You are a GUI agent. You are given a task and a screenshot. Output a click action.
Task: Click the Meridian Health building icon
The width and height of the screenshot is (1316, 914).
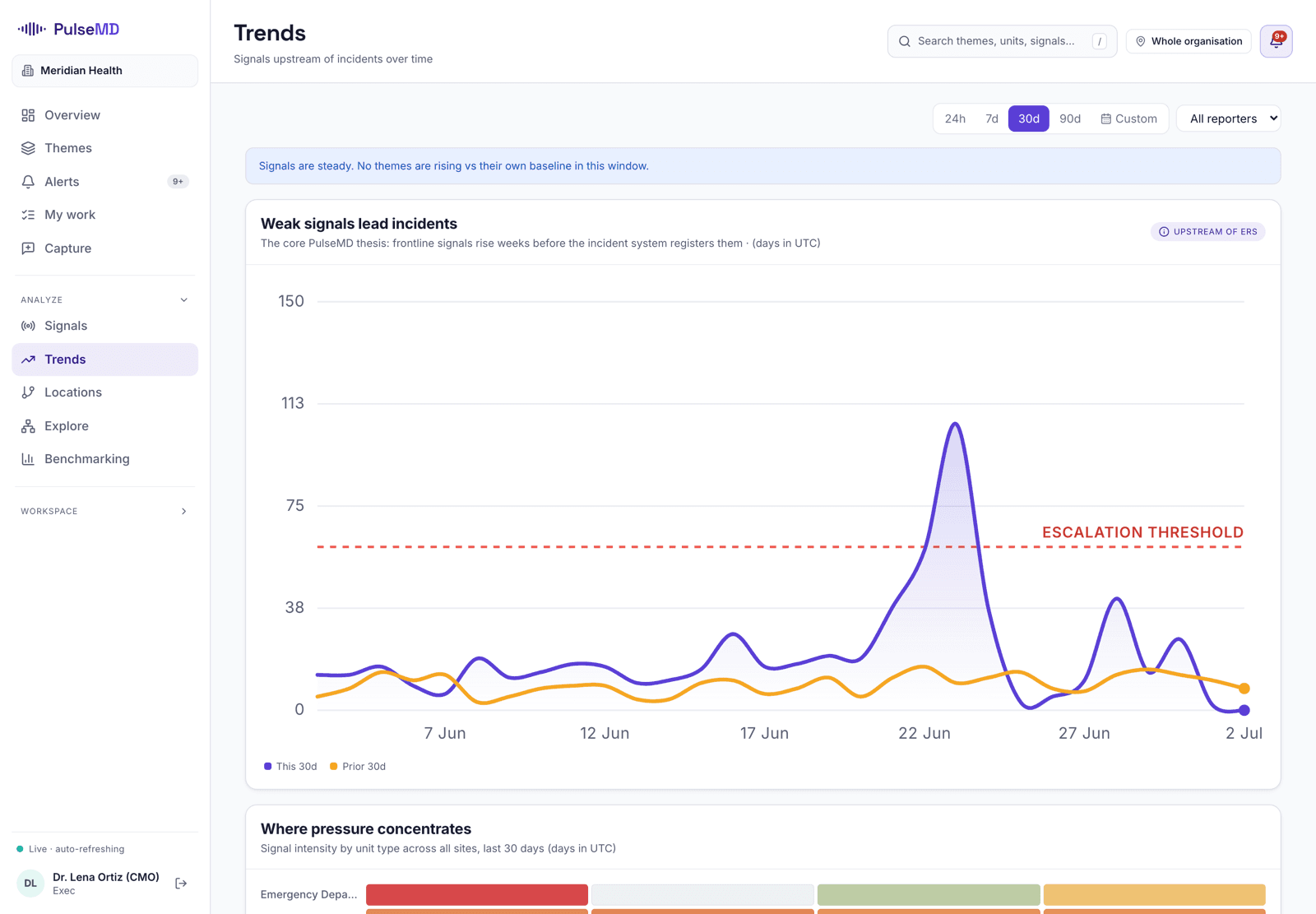[x=28, y=71]
